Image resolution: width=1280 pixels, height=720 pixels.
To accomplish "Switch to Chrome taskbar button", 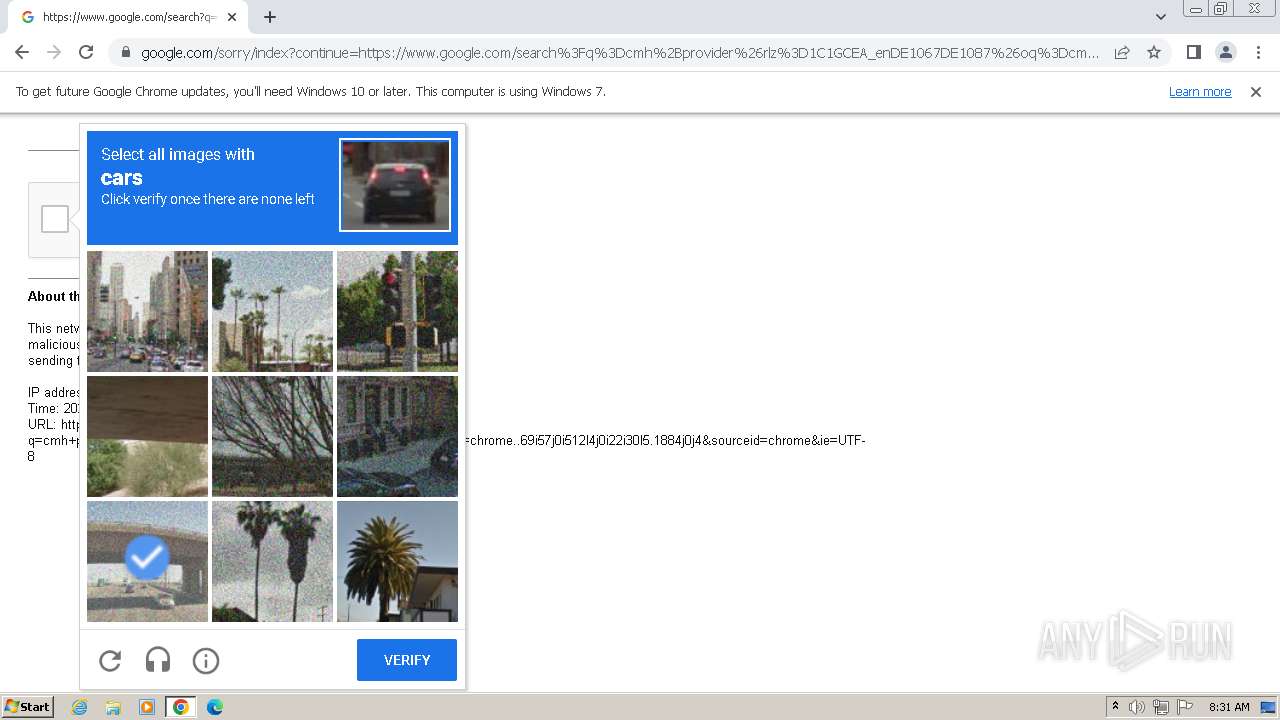I will pos(180,707).
